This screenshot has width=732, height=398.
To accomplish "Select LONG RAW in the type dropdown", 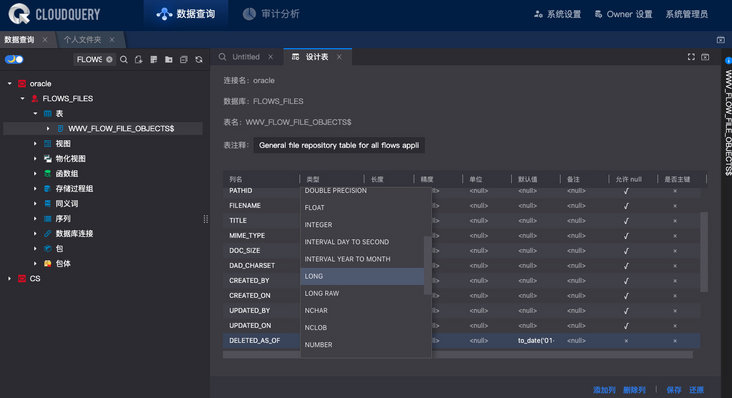I will click(362, 293).
